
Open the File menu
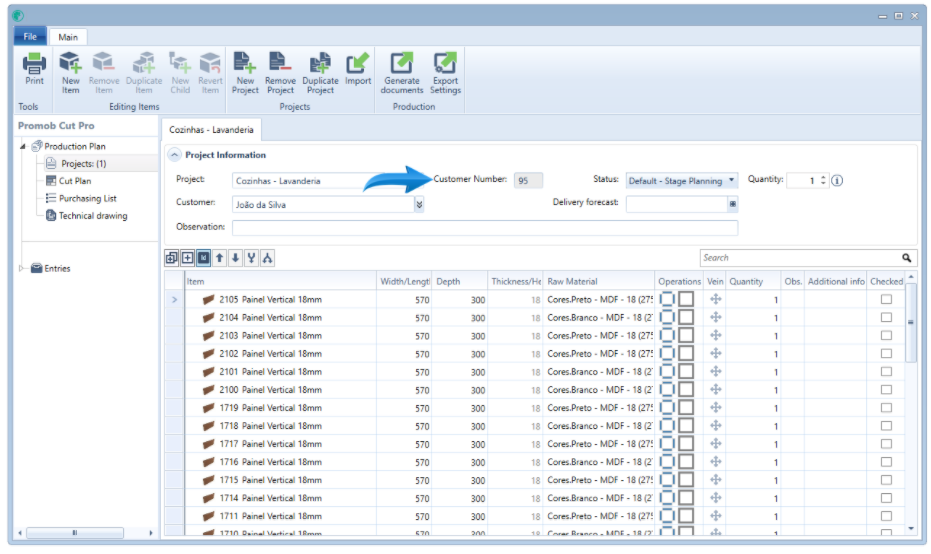[30, 37]
